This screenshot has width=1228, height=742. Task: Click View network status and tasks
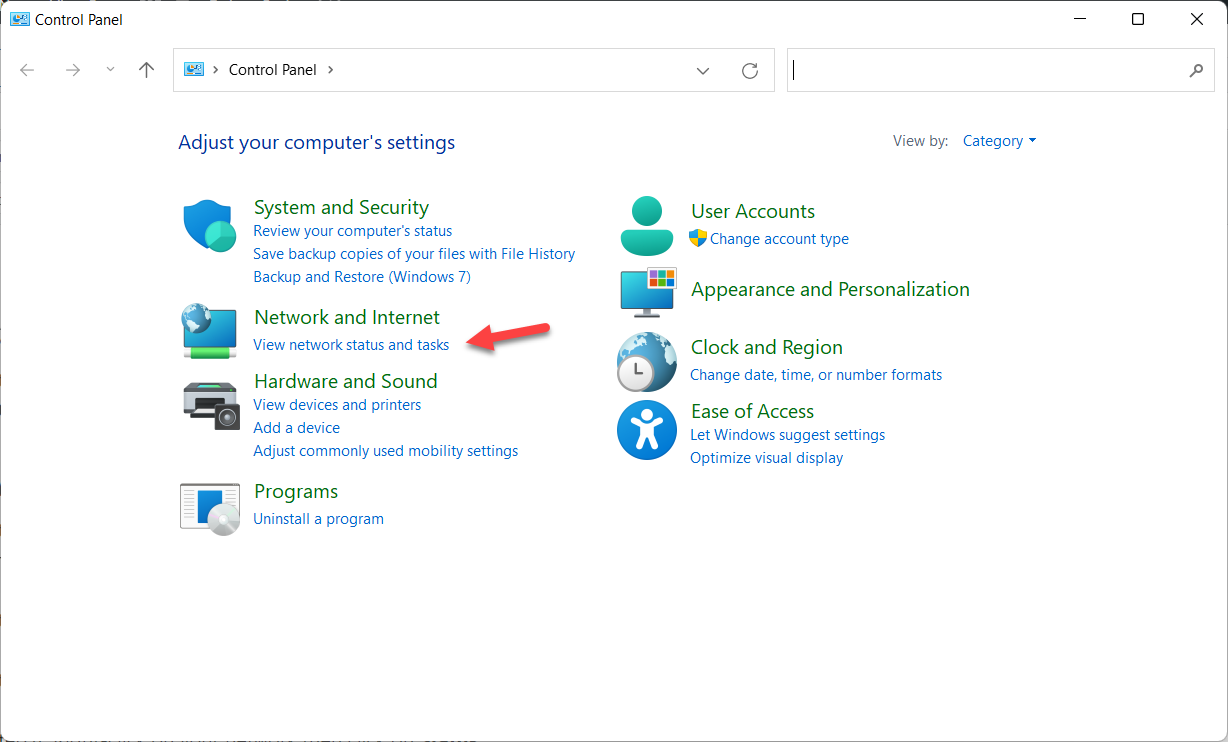[351, 345]
